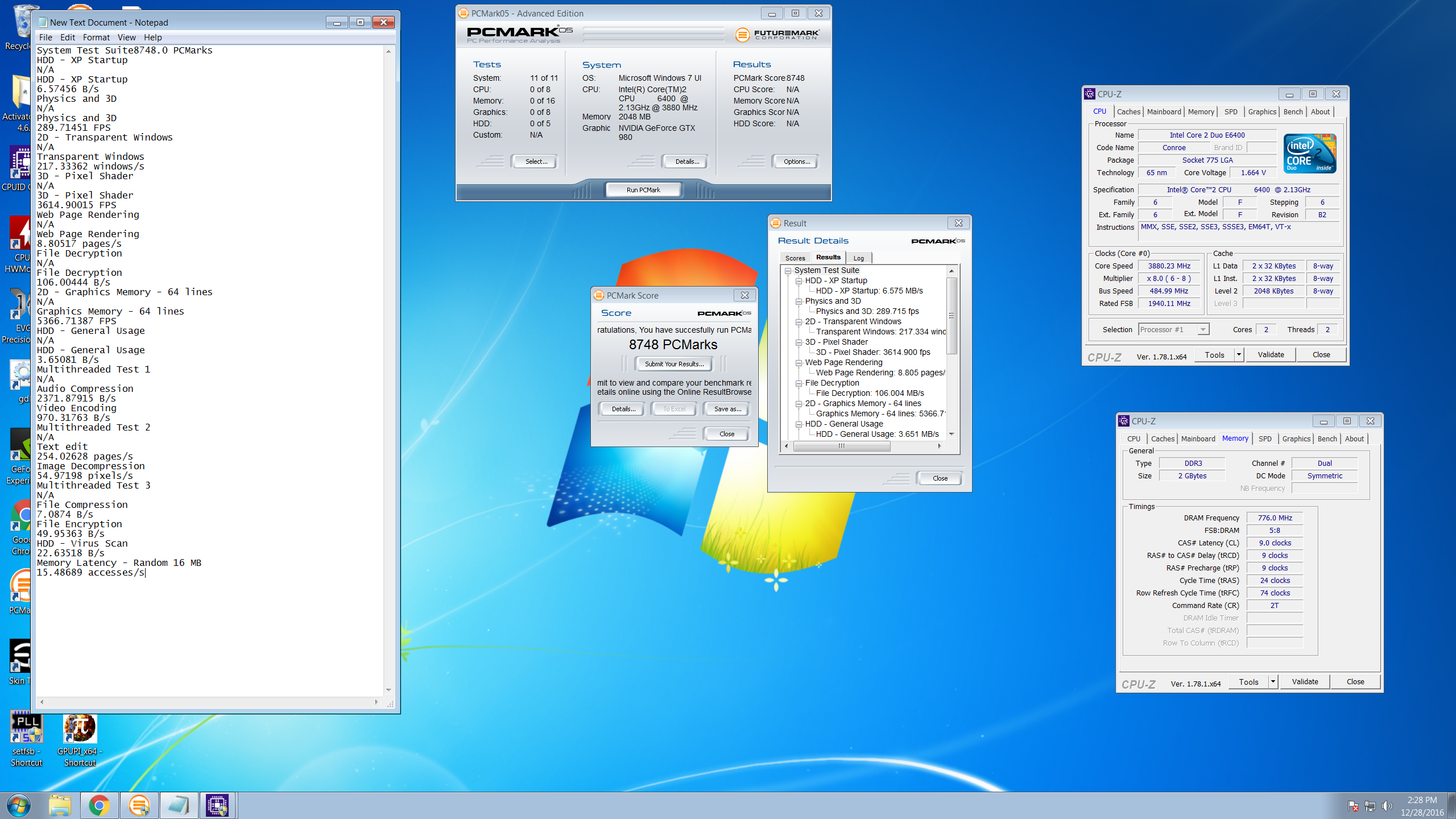1456x819 pixels.
Task: Open Tools dropdown arrow in upper CPU-Z
Action: 1239,354
